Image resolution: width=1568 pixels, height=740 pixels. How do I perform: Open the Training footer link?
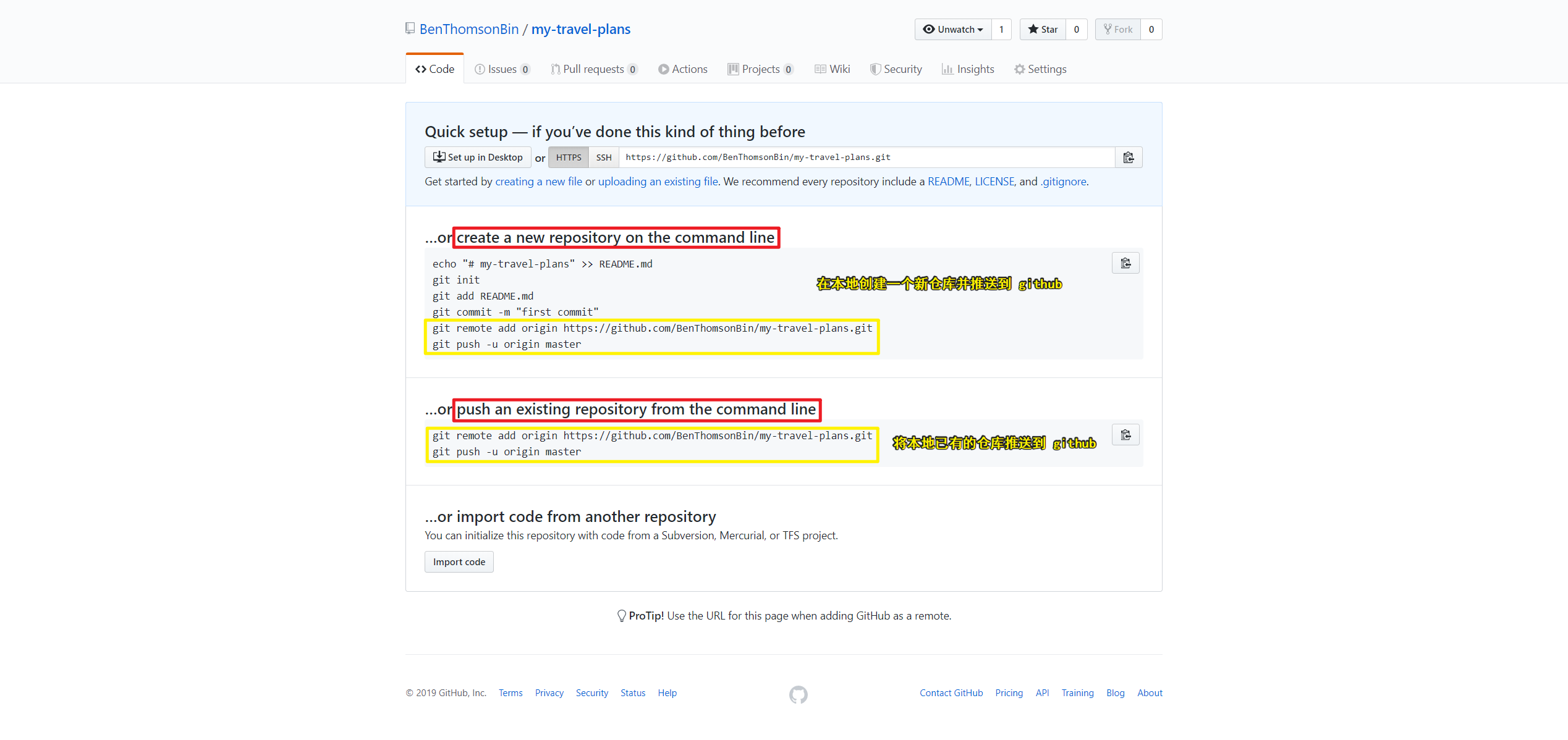point(1078,693)
